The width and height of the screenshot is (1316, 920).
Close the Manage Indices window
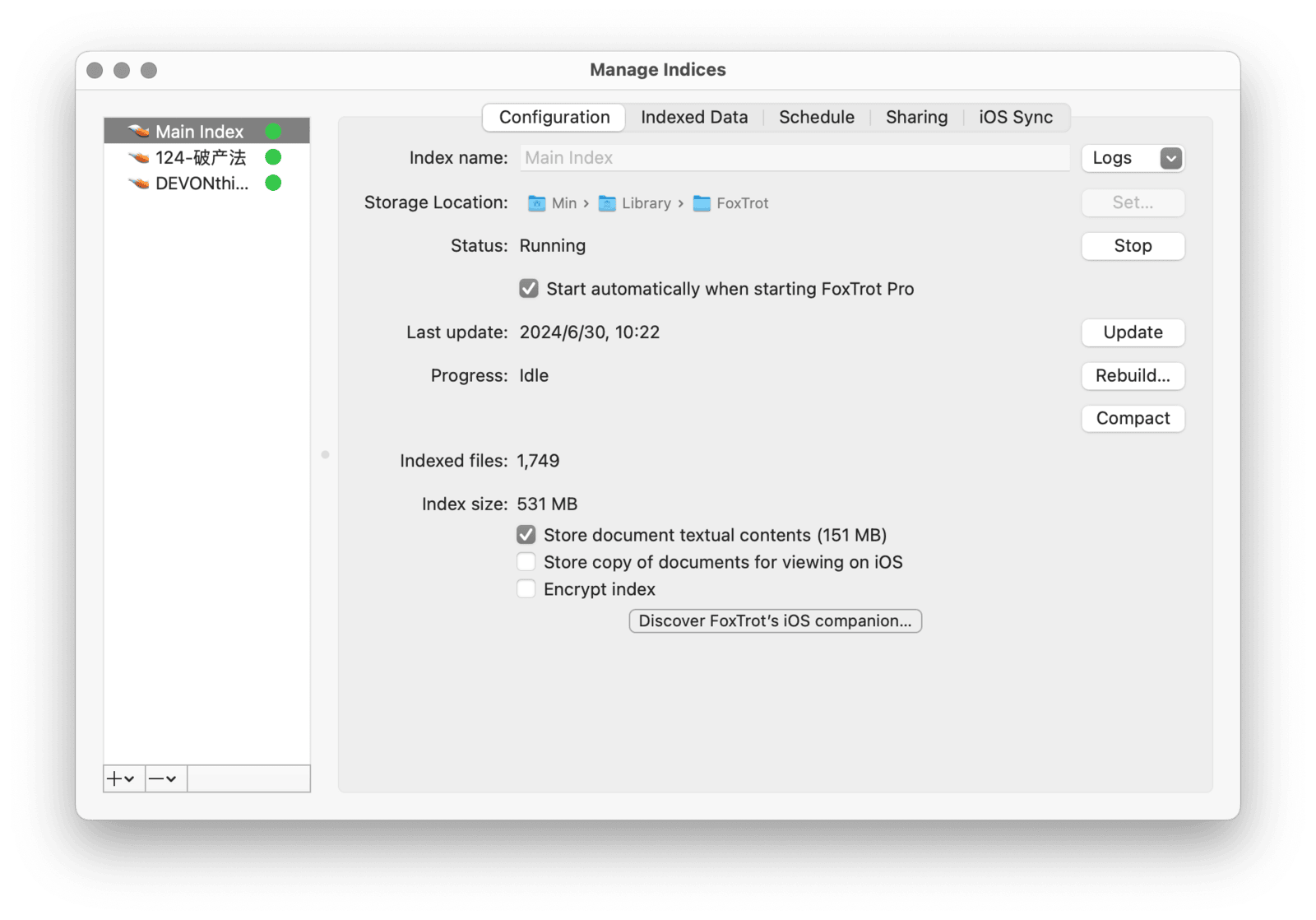point(95,71)
